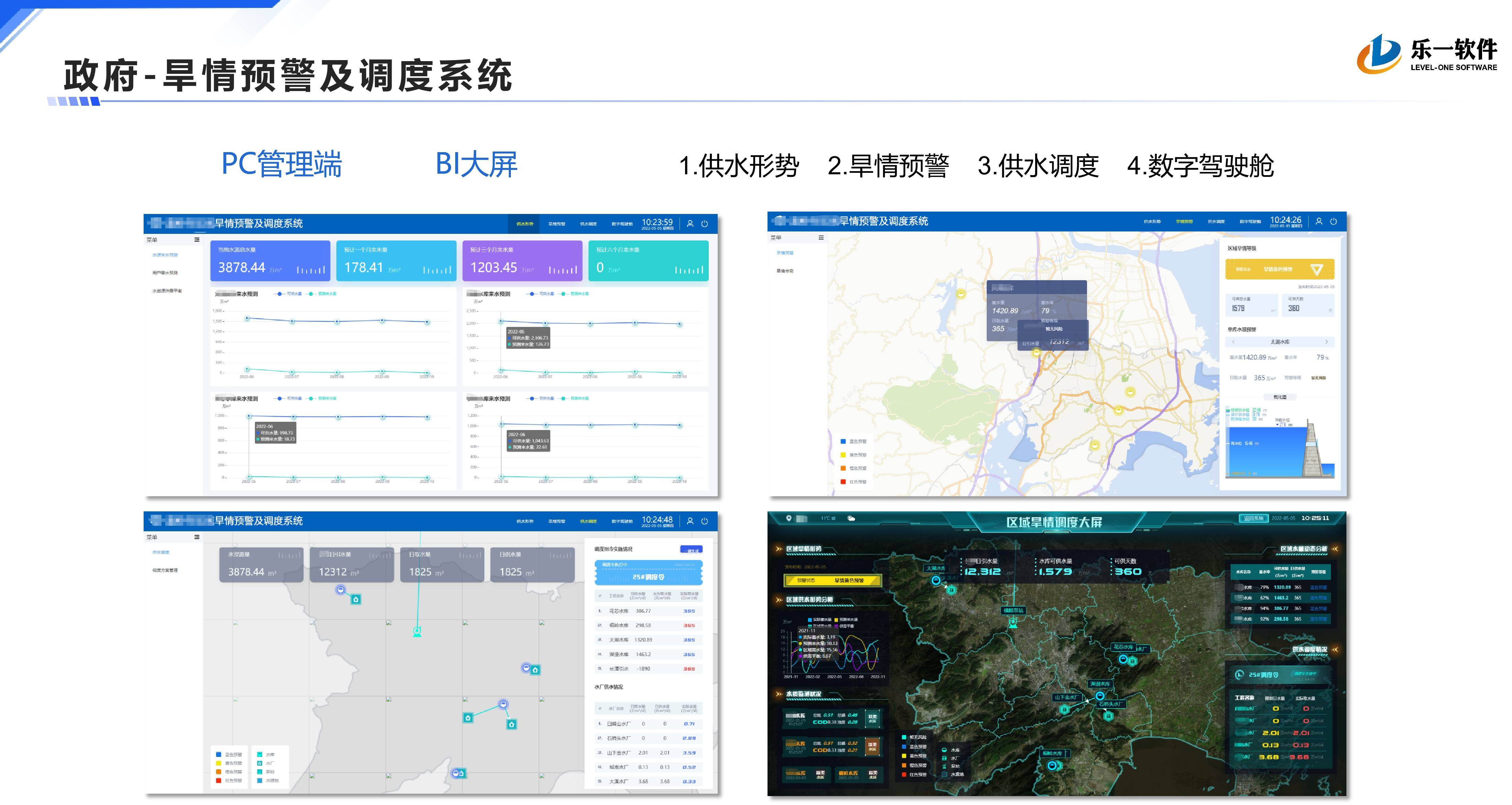Screen dimensions: 1512x805
Task: Toggle 可供水量 legend in chart with 1,800 axis
Action: (288, 293)
